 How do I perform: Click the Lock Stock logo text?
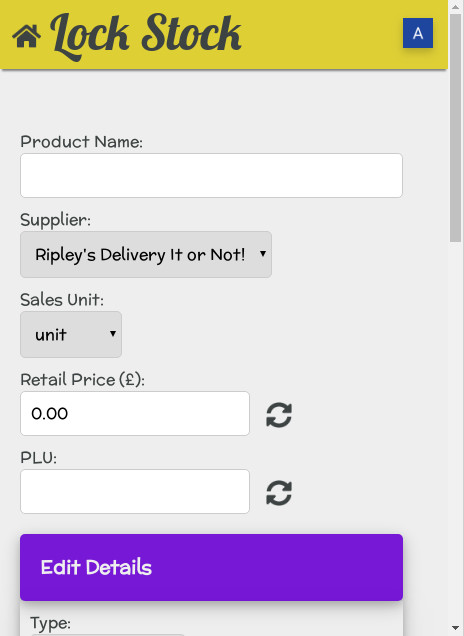point(145,36)
